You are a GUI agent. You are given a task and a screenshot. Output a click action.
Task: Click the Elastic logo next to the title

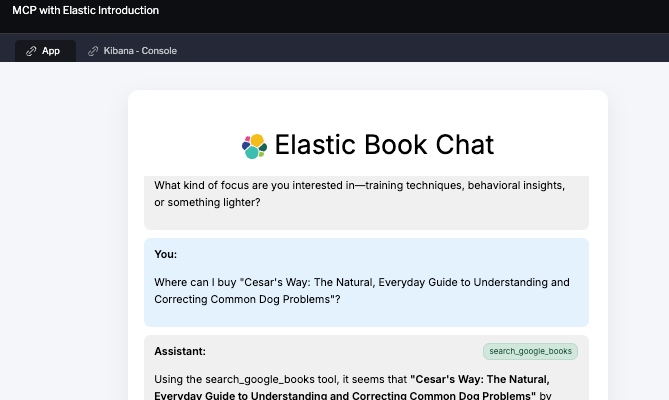pyautogui.click(x=254, y=146)
